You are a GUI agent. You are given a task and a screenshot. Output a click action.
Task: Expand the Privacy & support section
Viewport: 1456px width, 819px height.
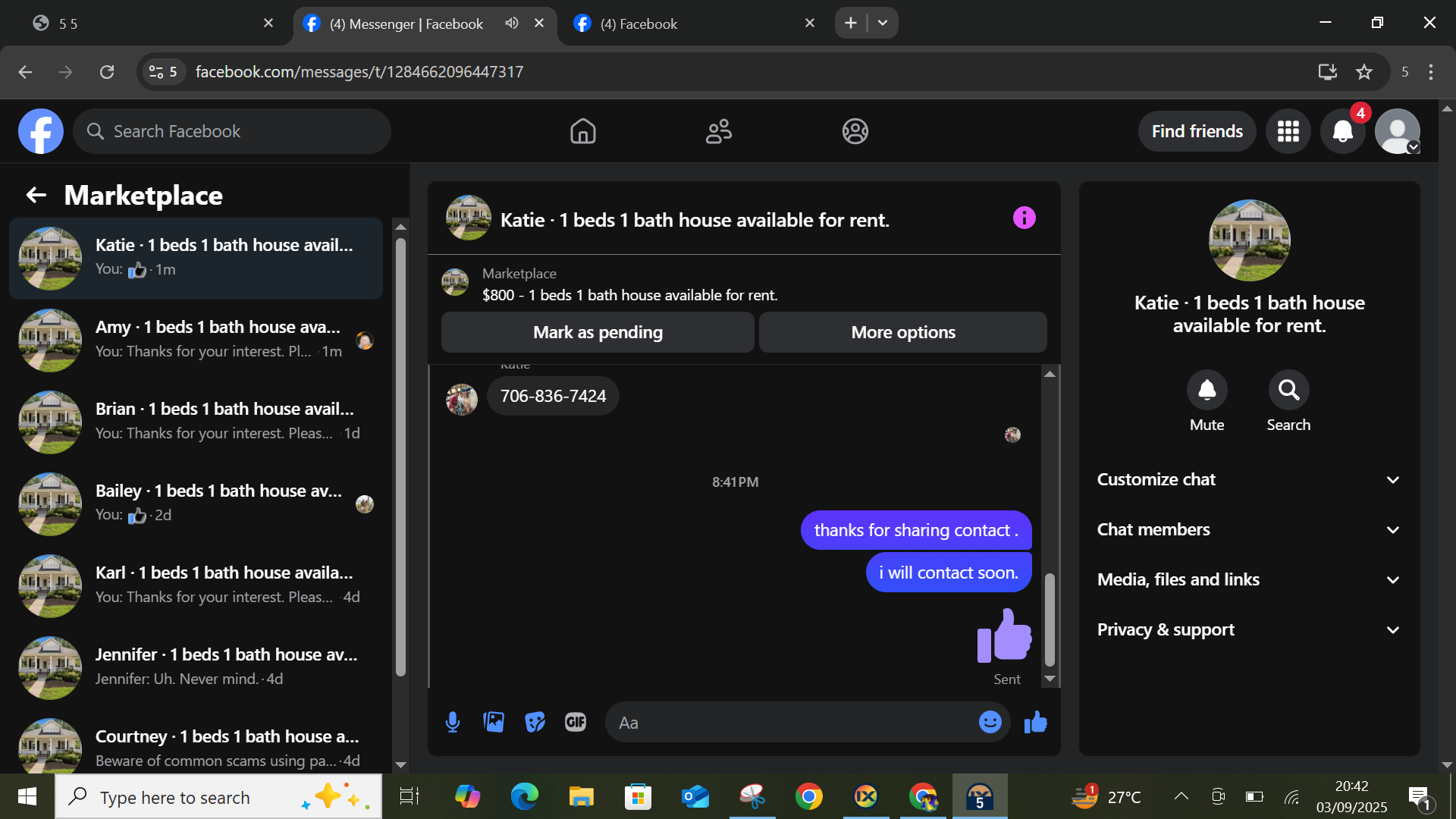tap(1249, 629)
